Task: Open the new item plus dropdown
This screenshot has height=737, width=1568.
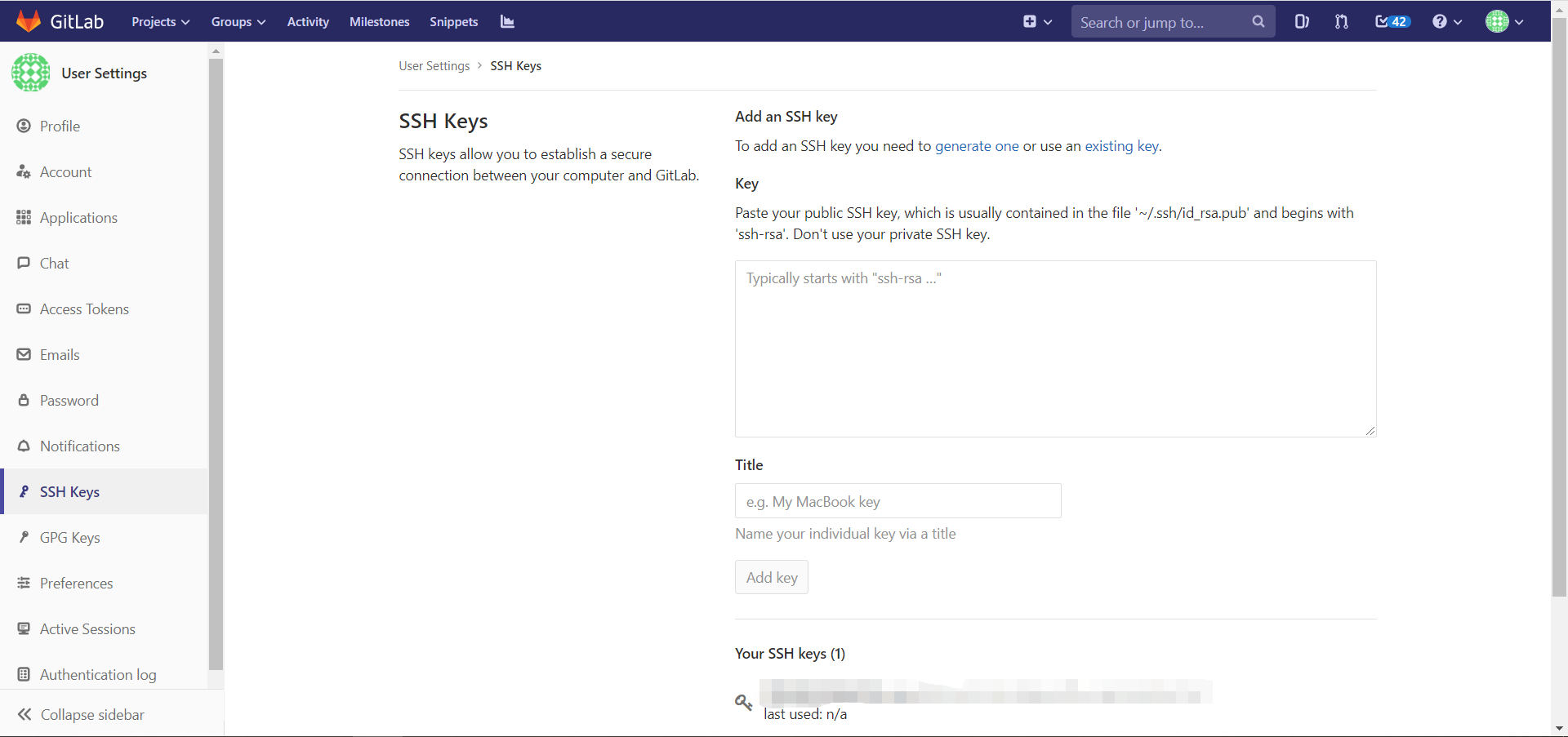Action: [x=1037, y=22]
